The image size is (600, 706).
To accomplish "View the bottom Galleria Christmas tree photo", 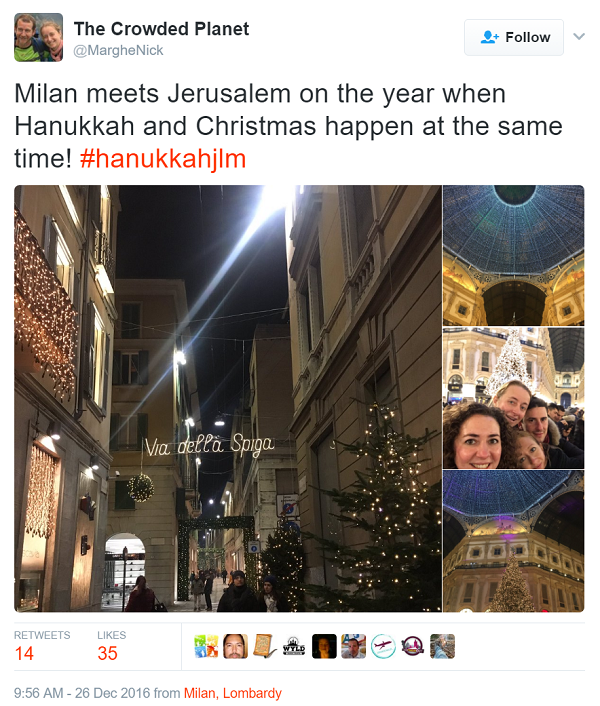I will pyautogui.click(x=514, y=541).
